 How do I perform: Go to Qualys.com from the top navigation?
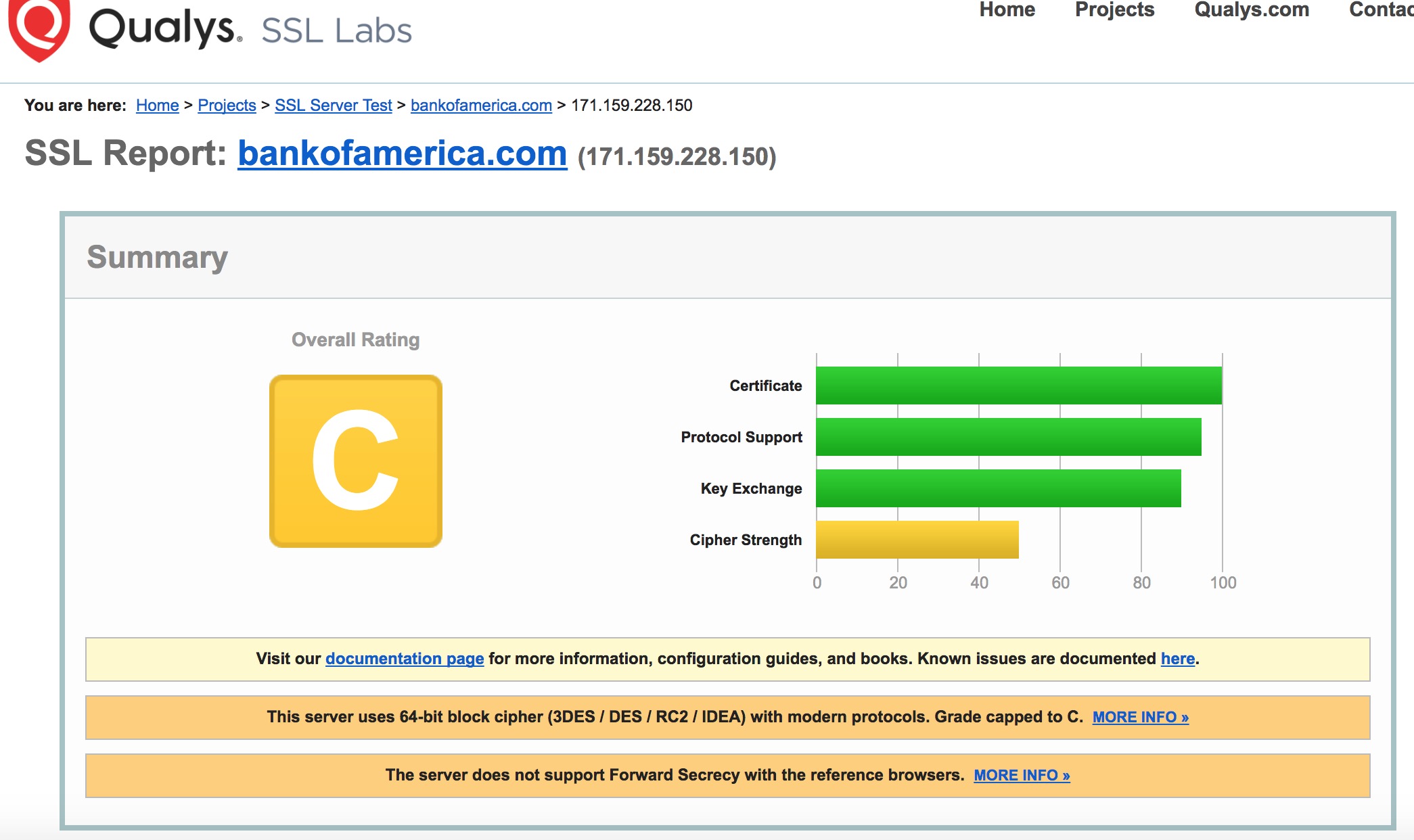pyautogui.click(x=1252, y=9)
